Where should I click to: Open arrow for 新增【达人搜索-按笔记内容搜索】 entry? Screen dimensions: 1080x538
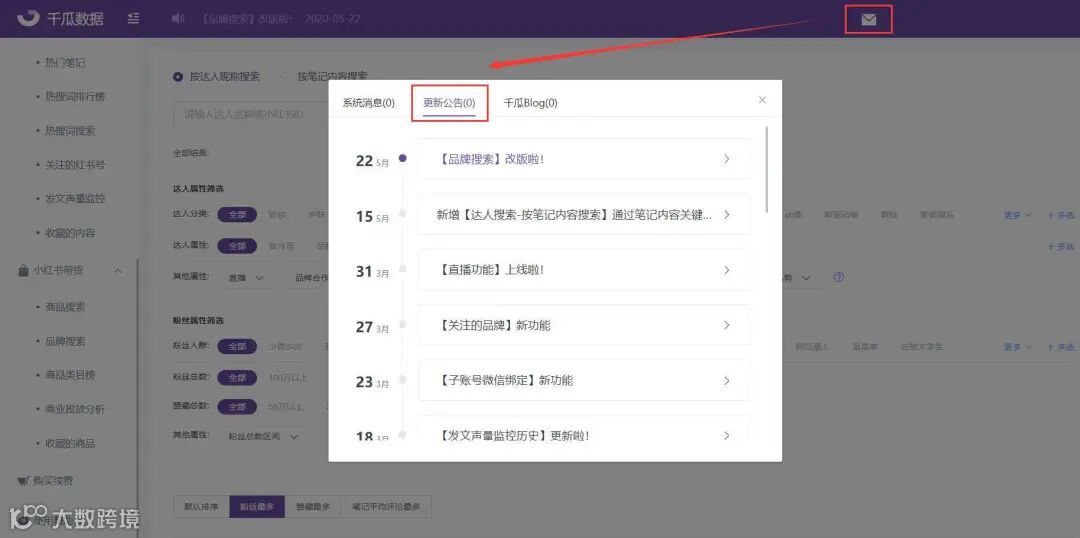point(726,214)
